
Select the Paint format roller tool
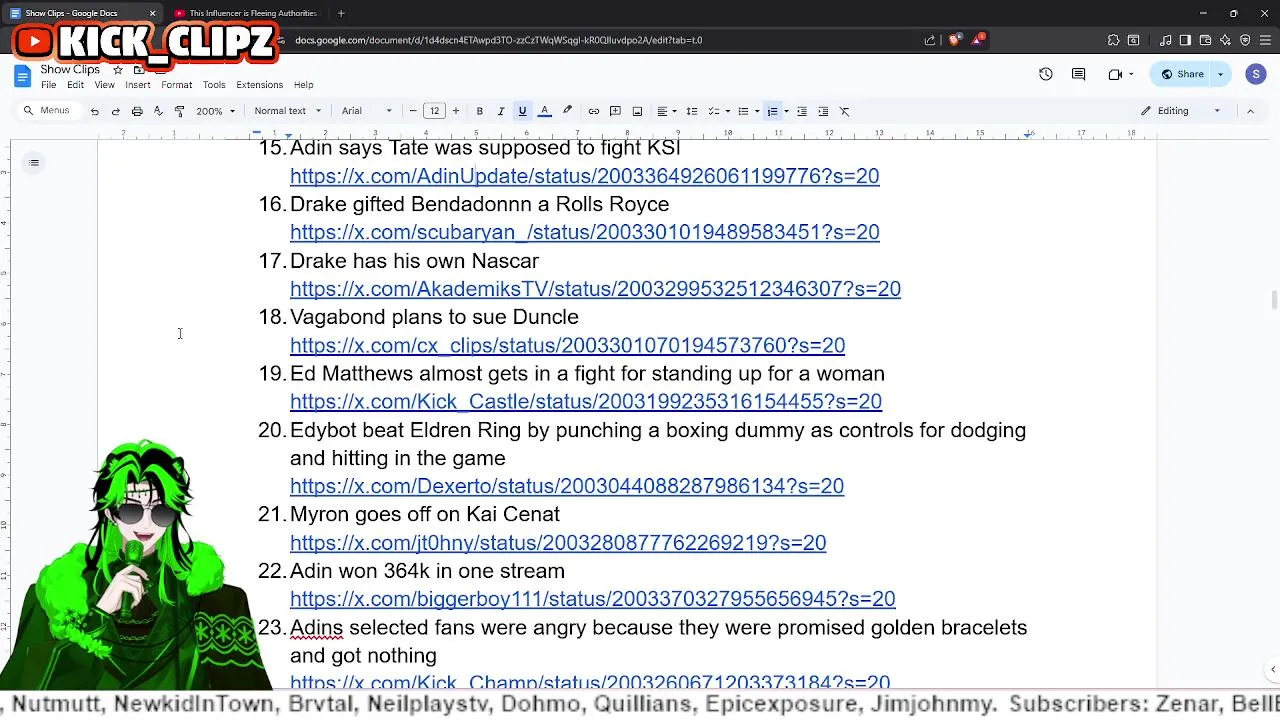point(179,111)
